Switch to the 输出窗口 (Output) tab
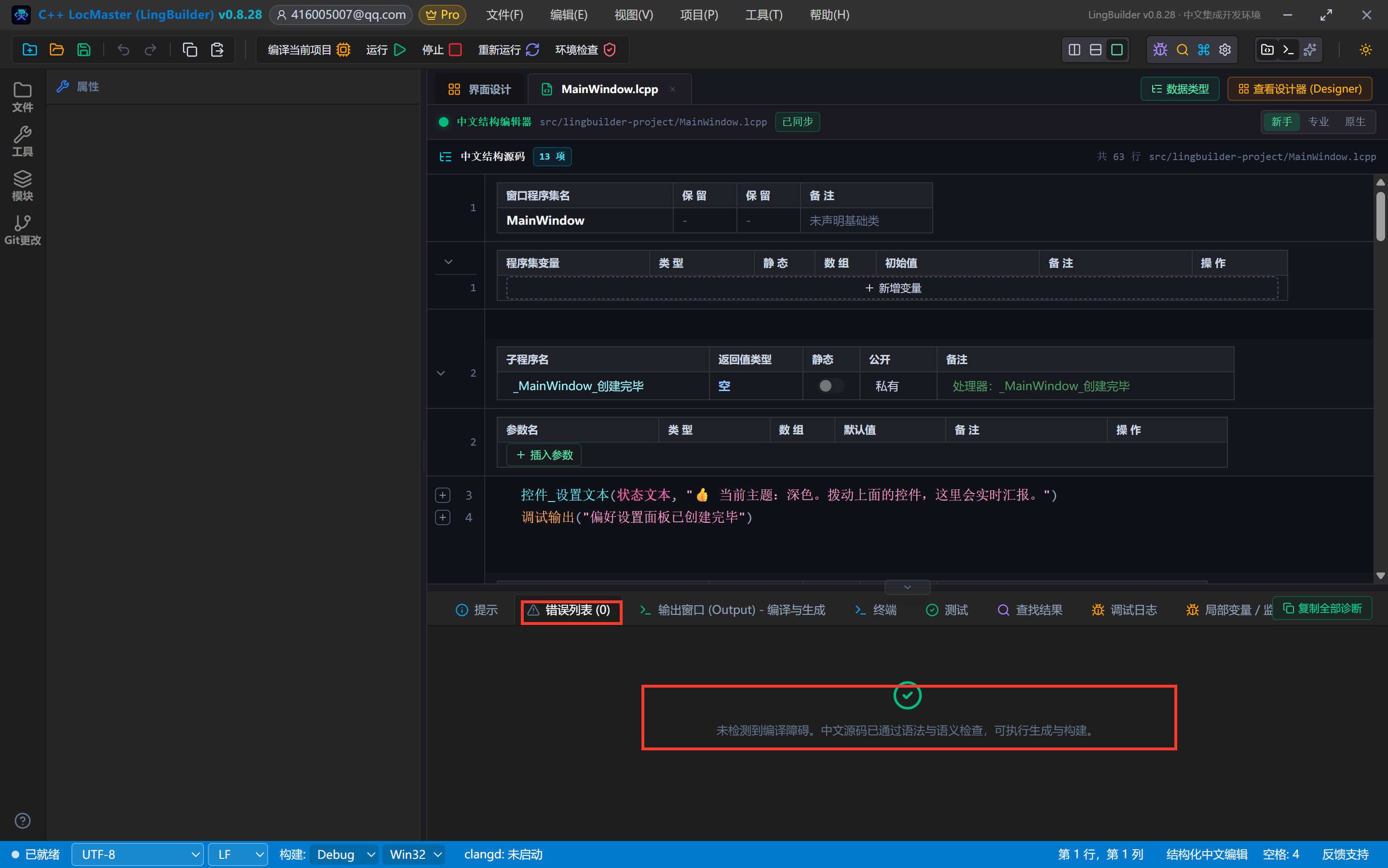The image size is (1388, 868). tap(733, 610)
